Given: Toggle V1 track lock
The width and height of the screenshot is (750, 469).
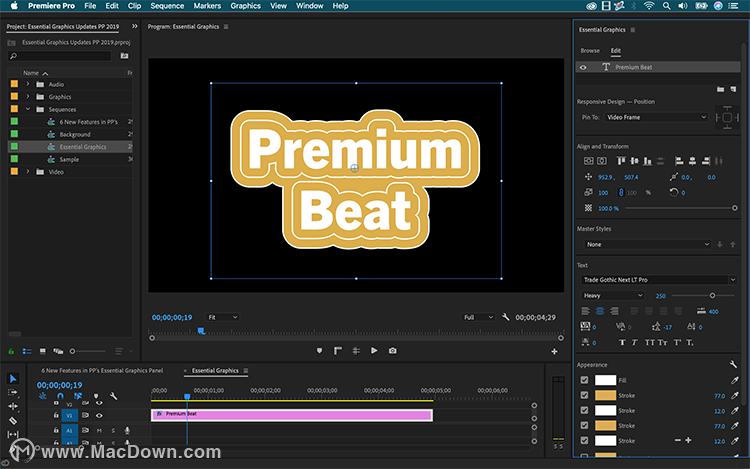Looking at the screenshot, I should coord(56,415).
